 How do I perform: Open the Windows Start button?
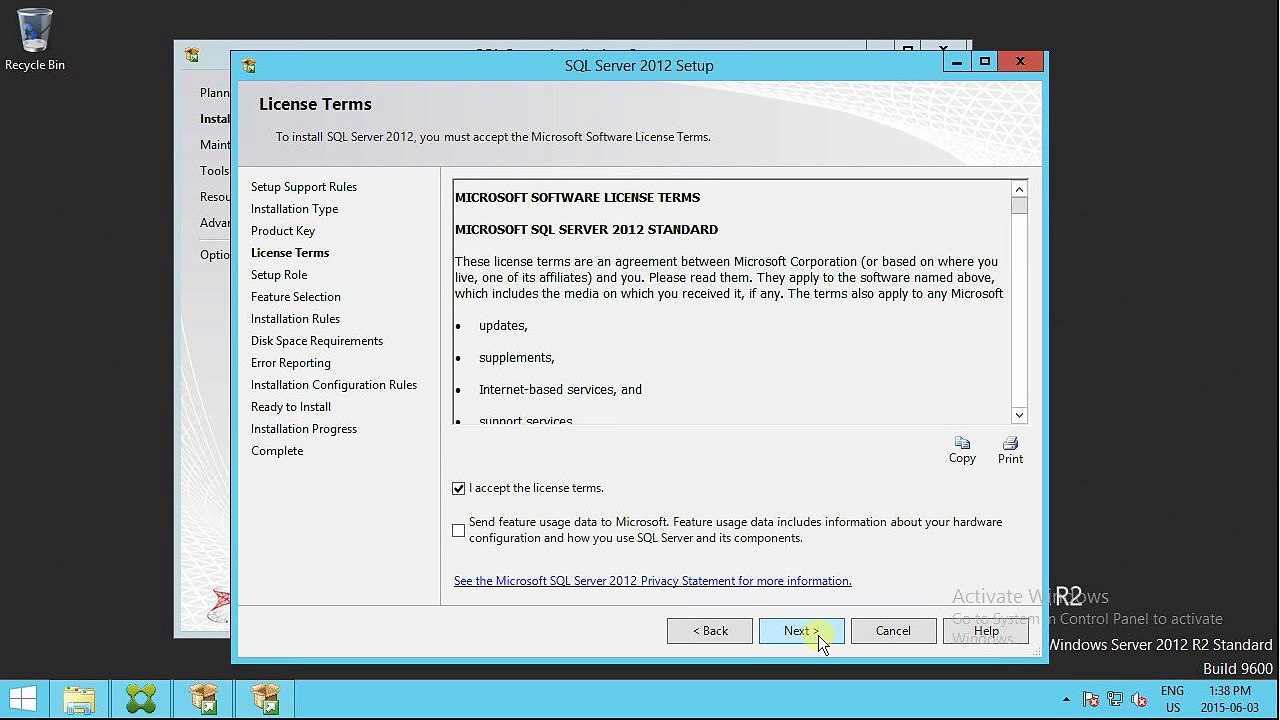point(23,698)
